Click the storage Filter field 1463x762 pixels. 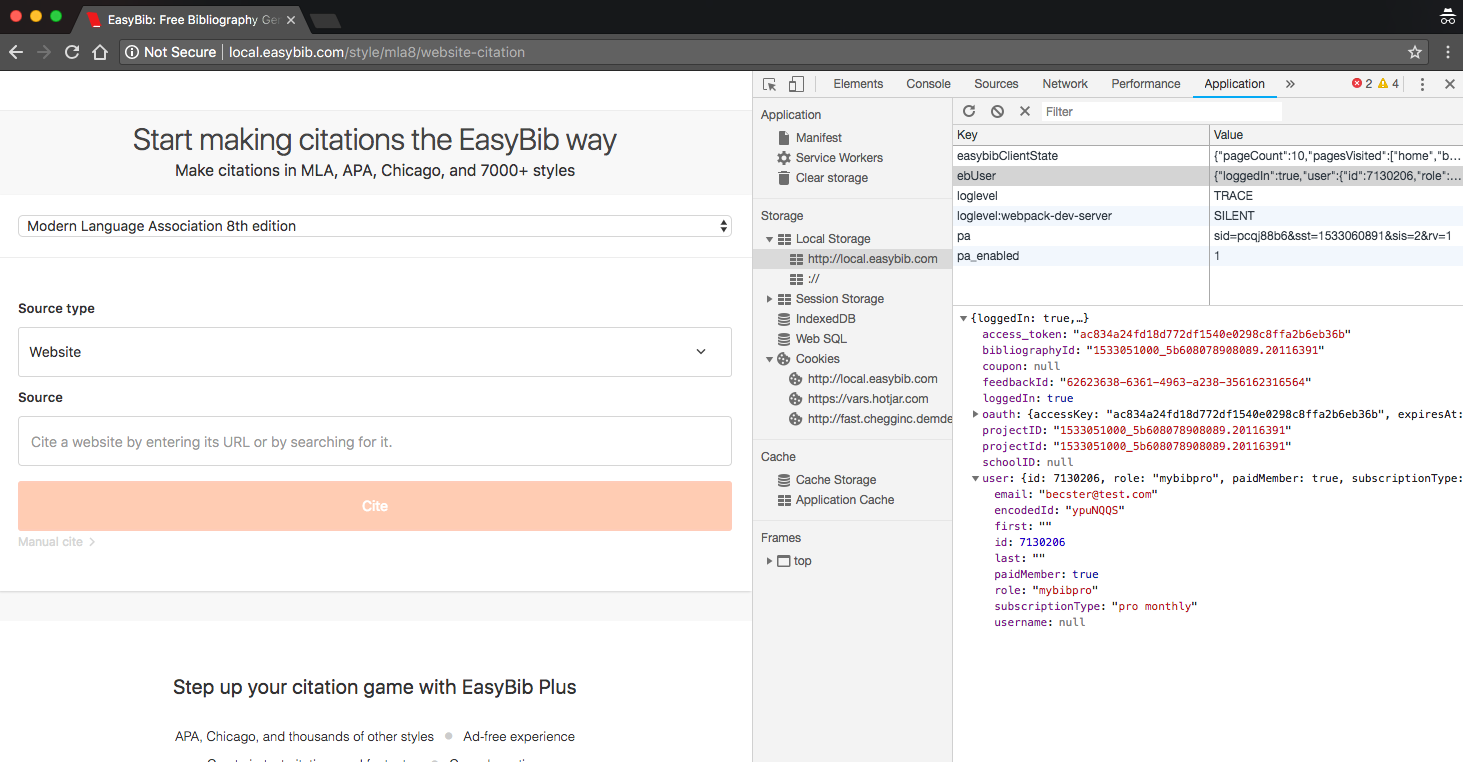click(1161, 112)
